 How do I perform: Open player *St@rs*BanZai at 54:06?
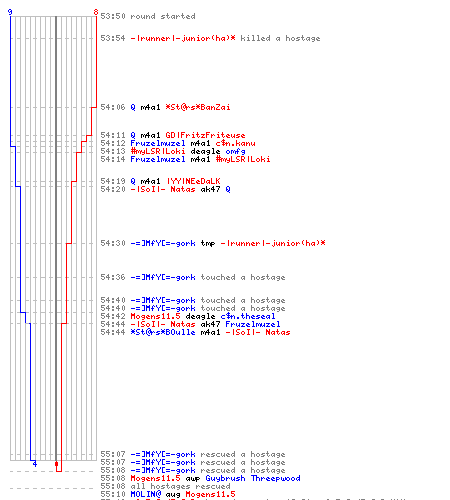[198, 107]
